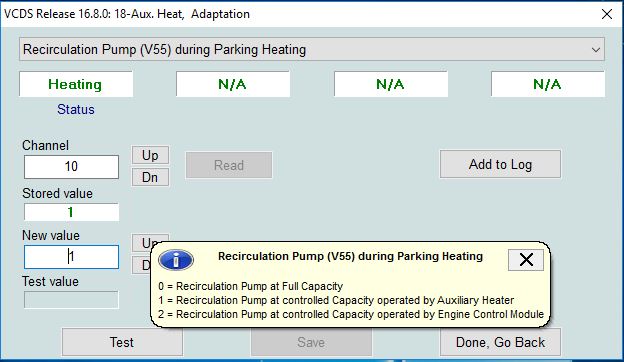Click the Read button

(x=229, y=165)
